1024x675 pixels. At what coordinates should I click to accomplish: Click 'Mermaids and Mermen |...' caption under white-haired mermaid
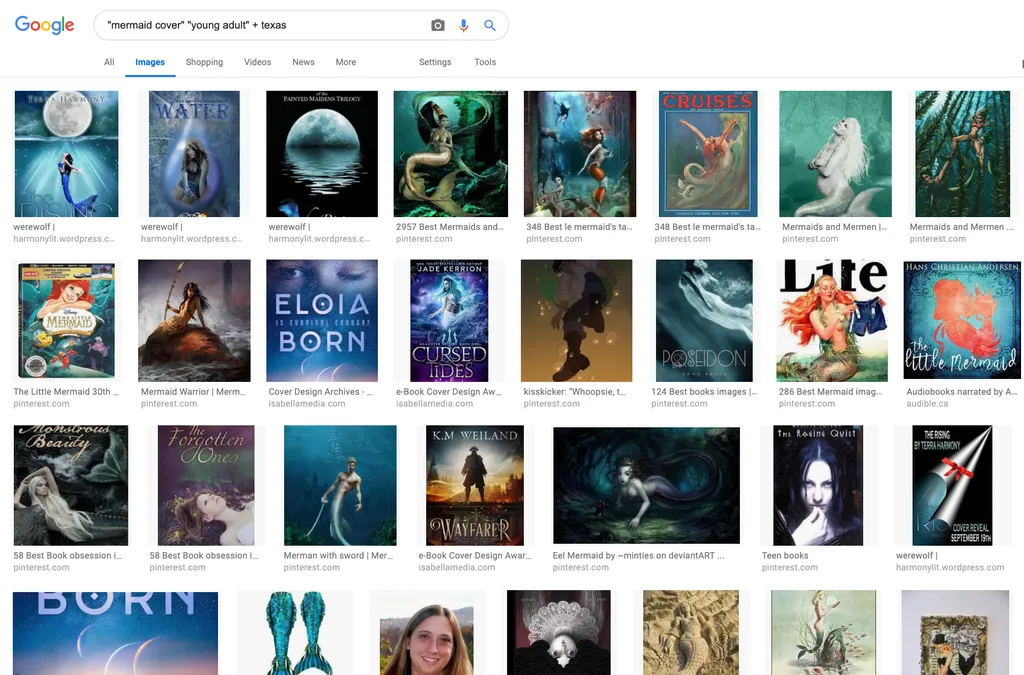point(835,227)
